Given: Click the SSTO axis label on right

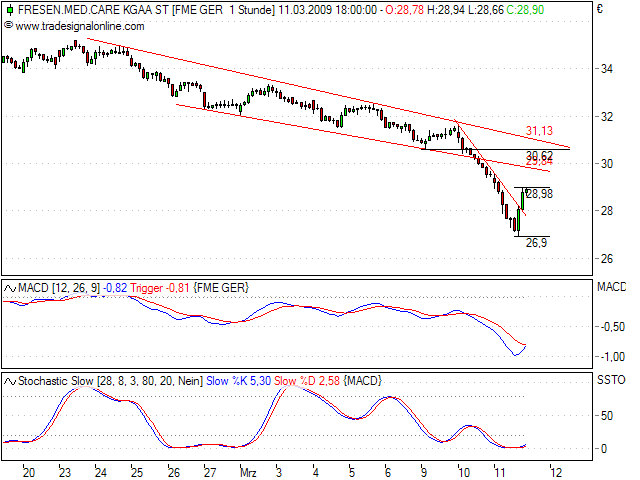Looking at the screenshot, I should pyautogui.click(x=610, y=381).
